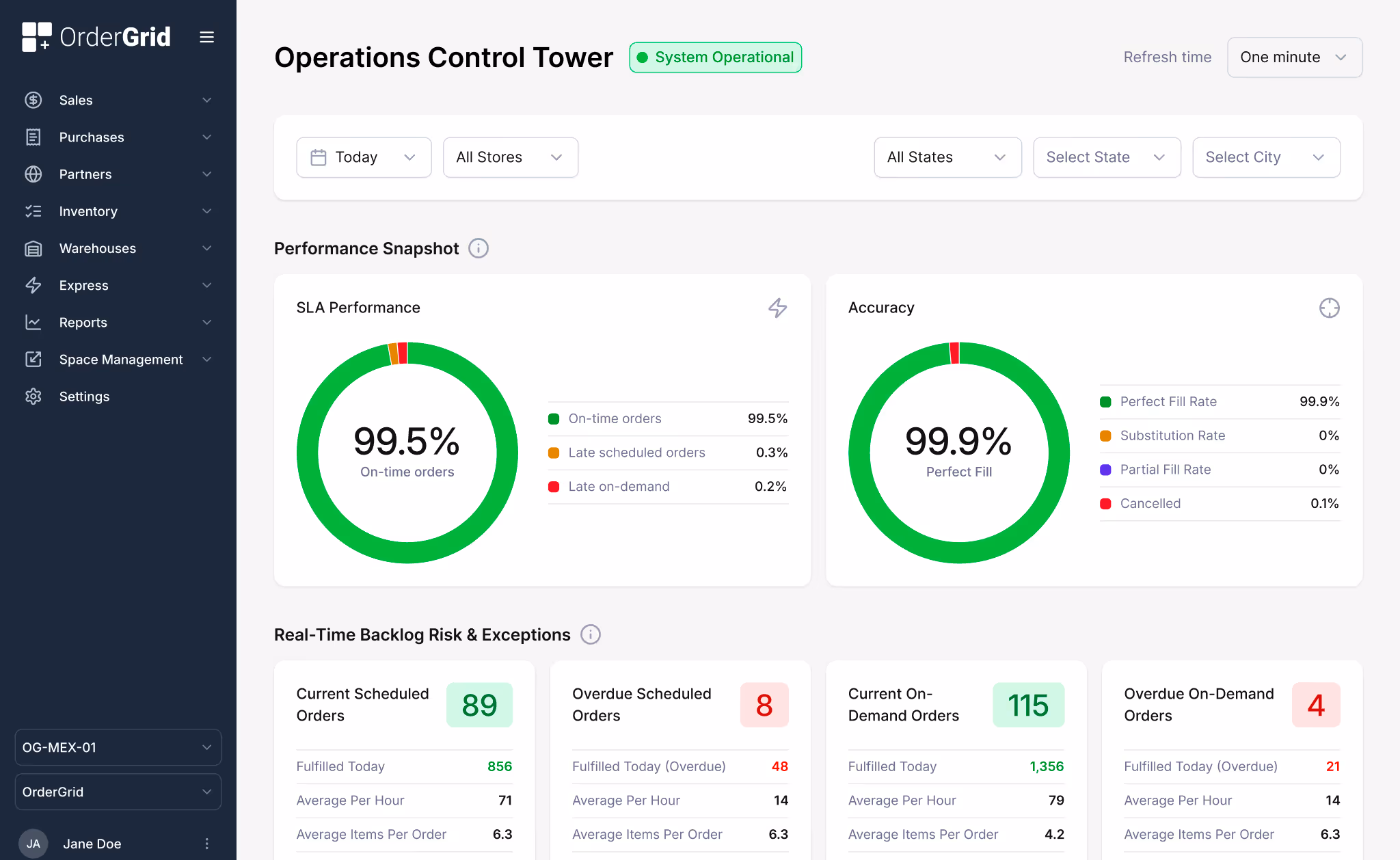Click the Sales dollar icon in sidebar

(33, 100)
